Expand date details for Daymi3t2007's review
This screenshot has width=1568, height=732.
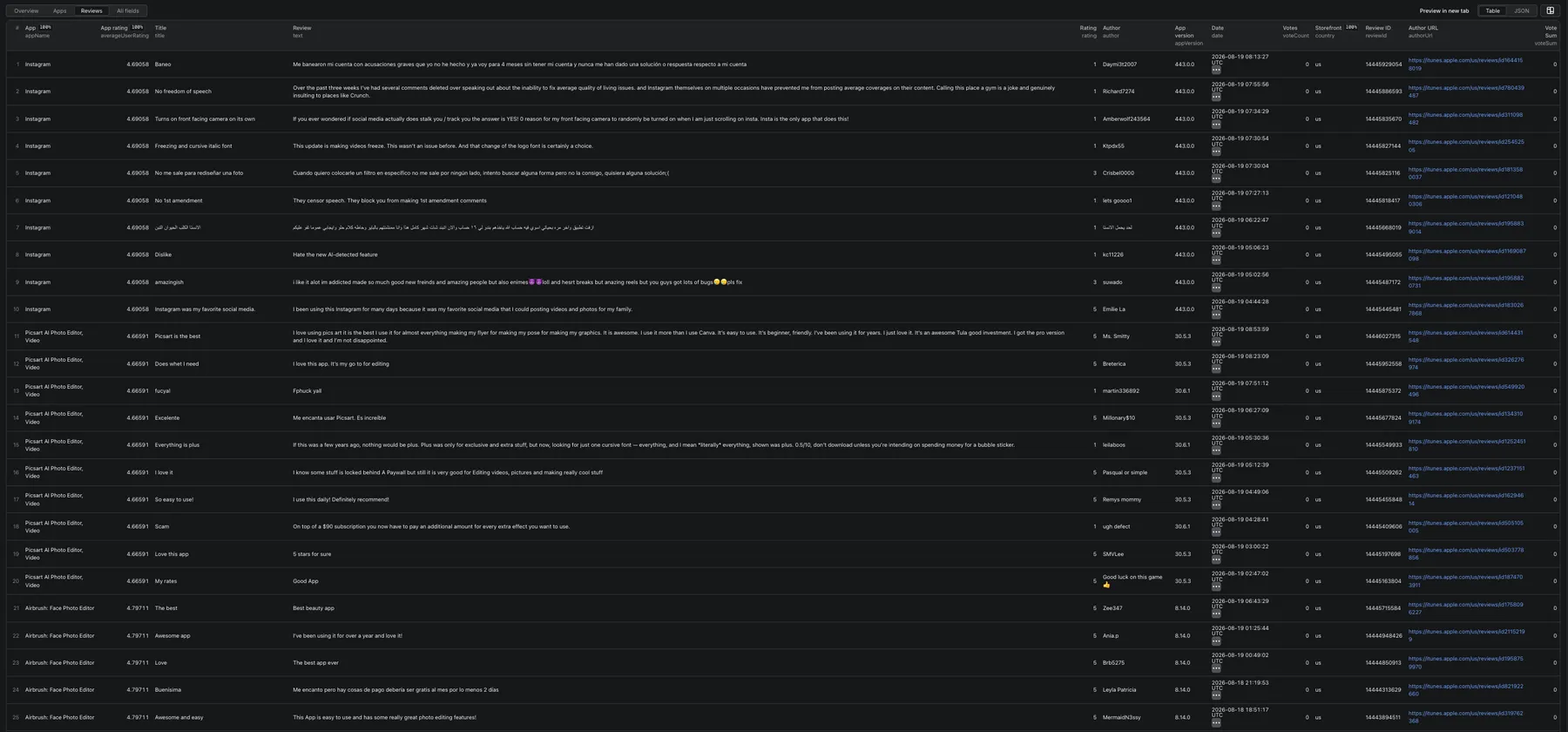1216,70
